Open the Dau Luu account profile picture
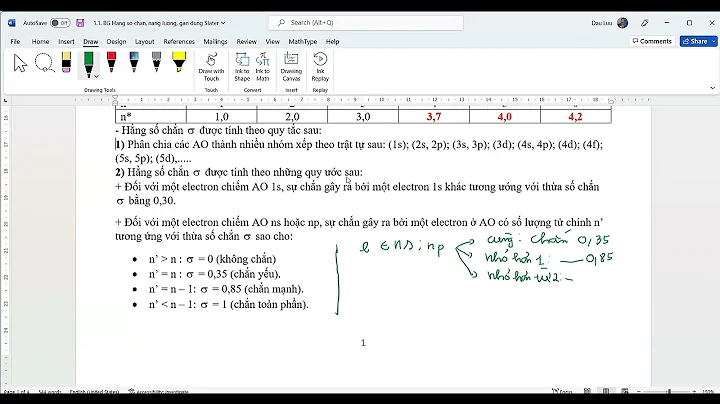720x404 pixels. tap(623, 22)
